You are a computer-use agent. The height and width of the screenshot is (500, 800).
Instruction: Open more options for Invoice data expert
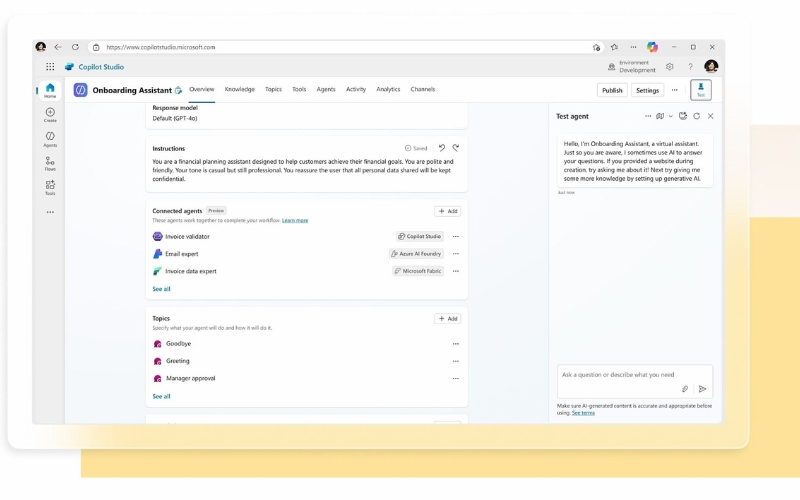coord(456,271)
